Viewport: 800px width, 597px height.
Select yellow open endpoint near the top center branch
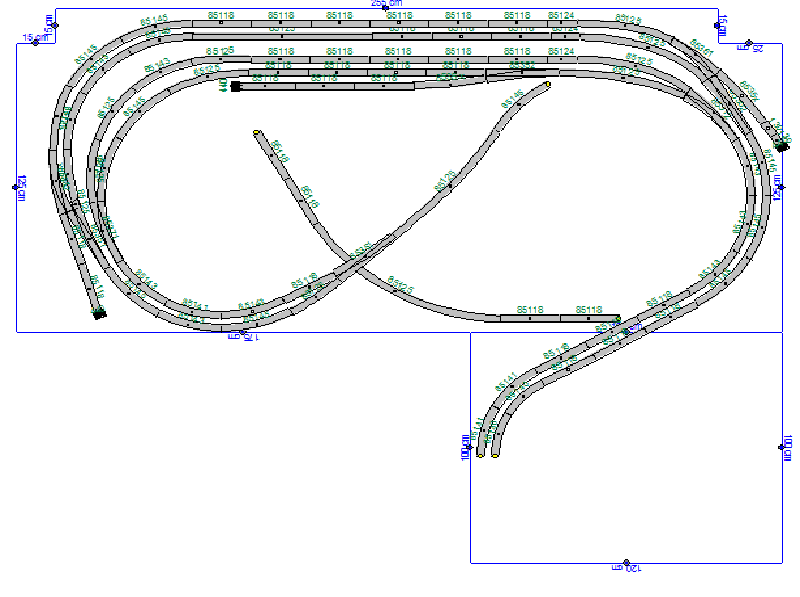point(548,85)
